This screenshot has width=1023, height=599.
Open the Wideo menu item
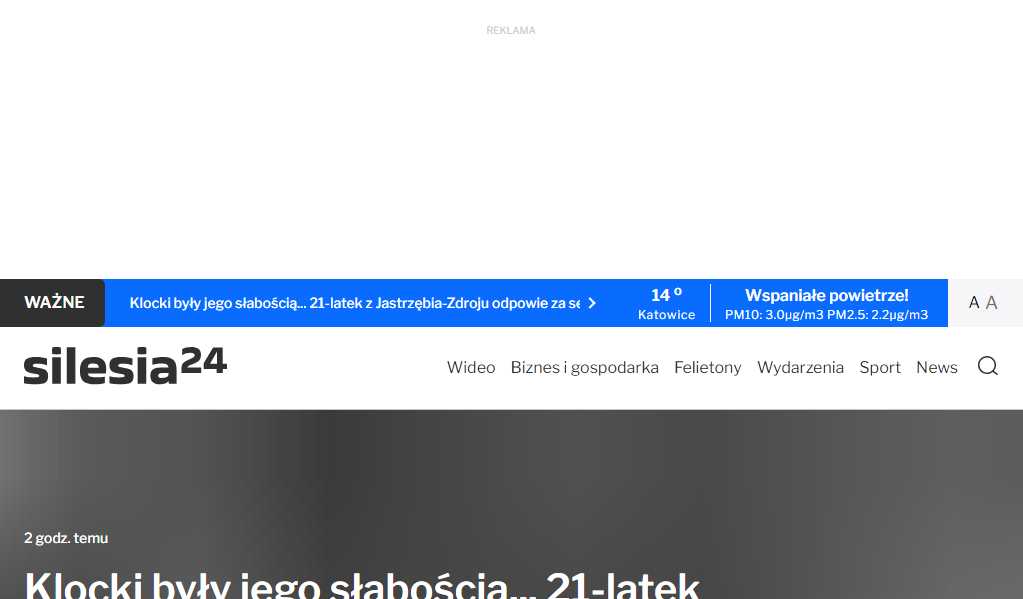point(471,367)
